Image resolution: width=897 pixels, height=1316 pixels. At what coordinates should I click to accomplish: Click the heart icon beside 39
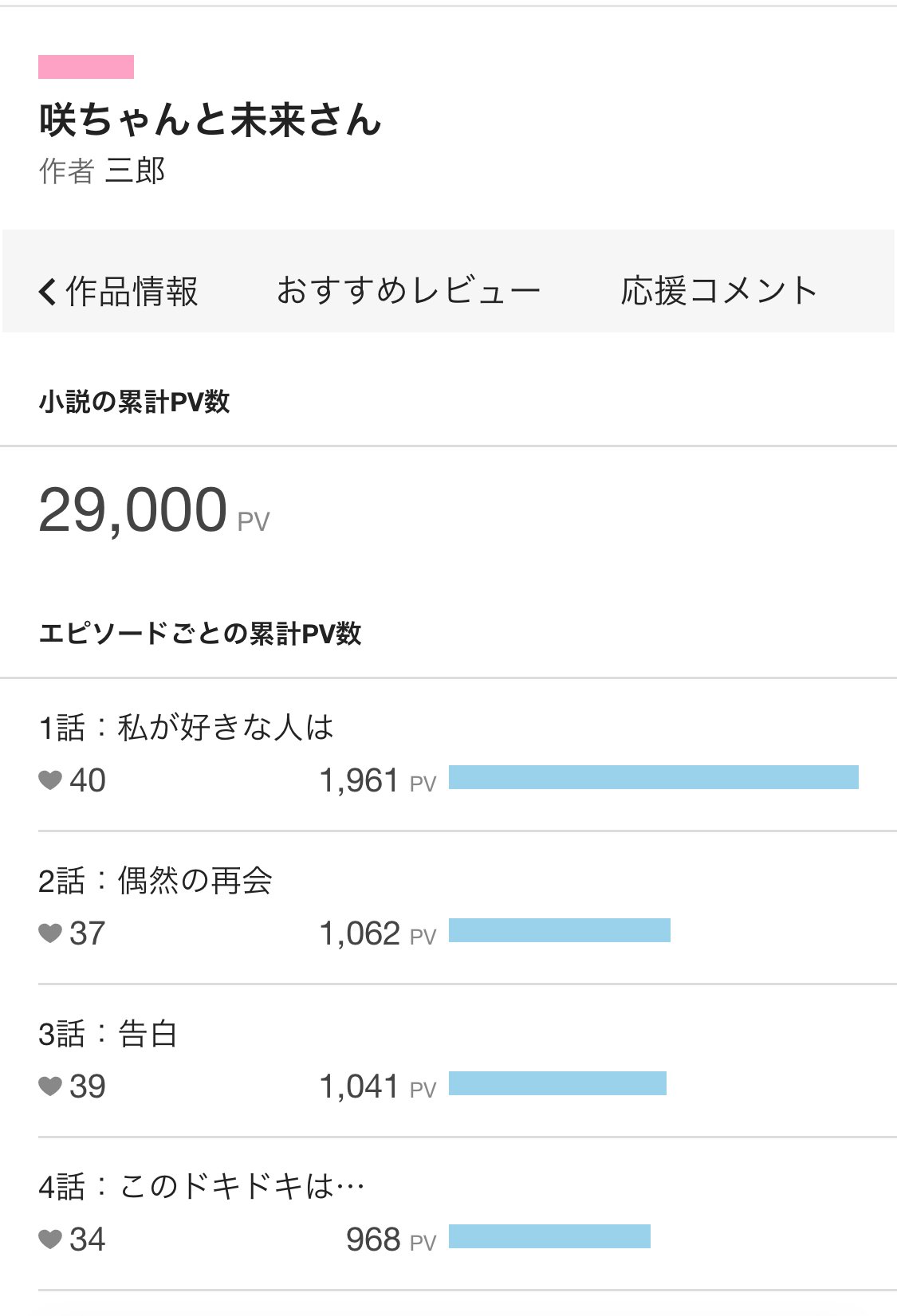coord(50,1086)
